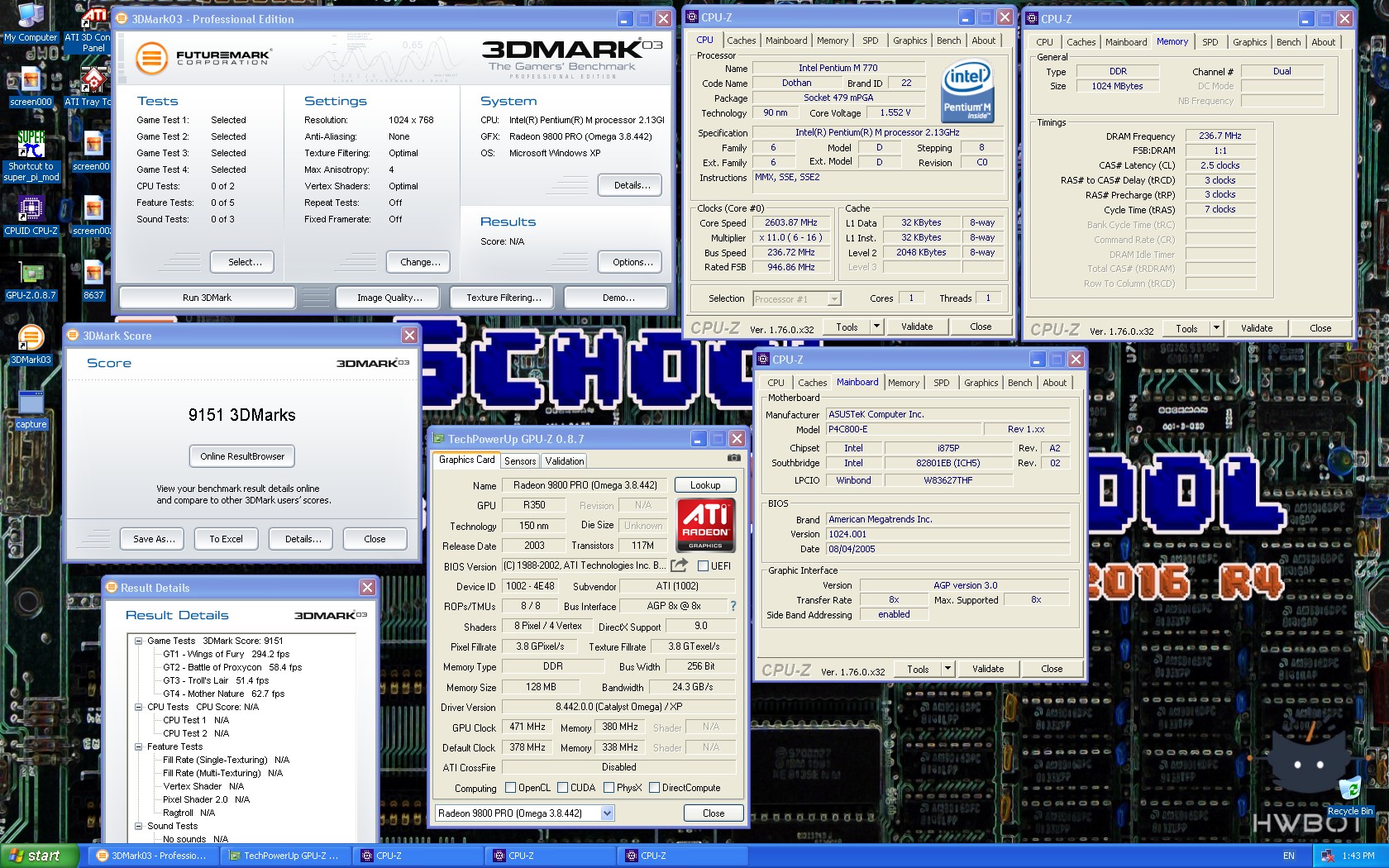1389x868 pixels.
Task: Click the BIOS version share/export icon in GPU-Z
Action: [679, 565]
